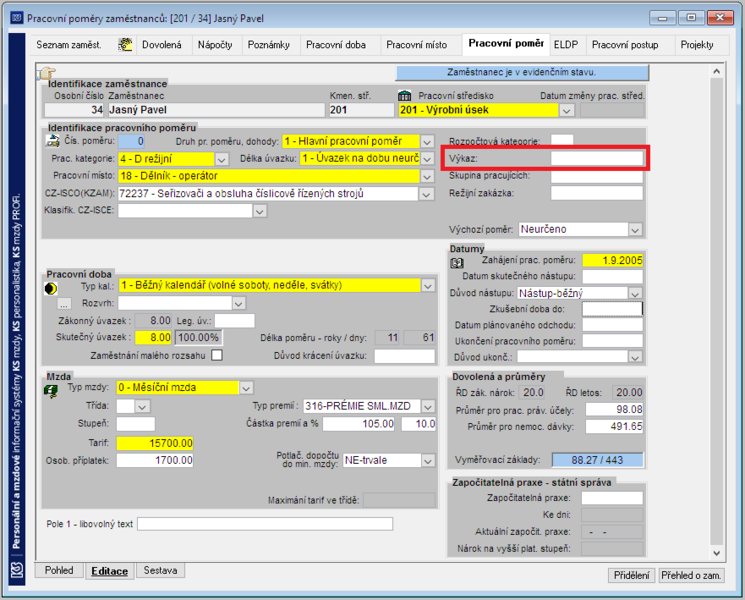
Task: Open the Pracovní místo dropdown
Action: 427,176
